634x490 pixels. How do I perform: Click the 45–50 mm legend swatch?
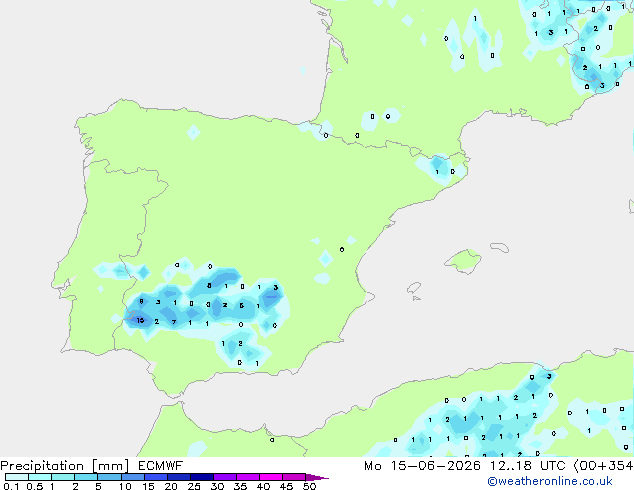pos(294,477)
